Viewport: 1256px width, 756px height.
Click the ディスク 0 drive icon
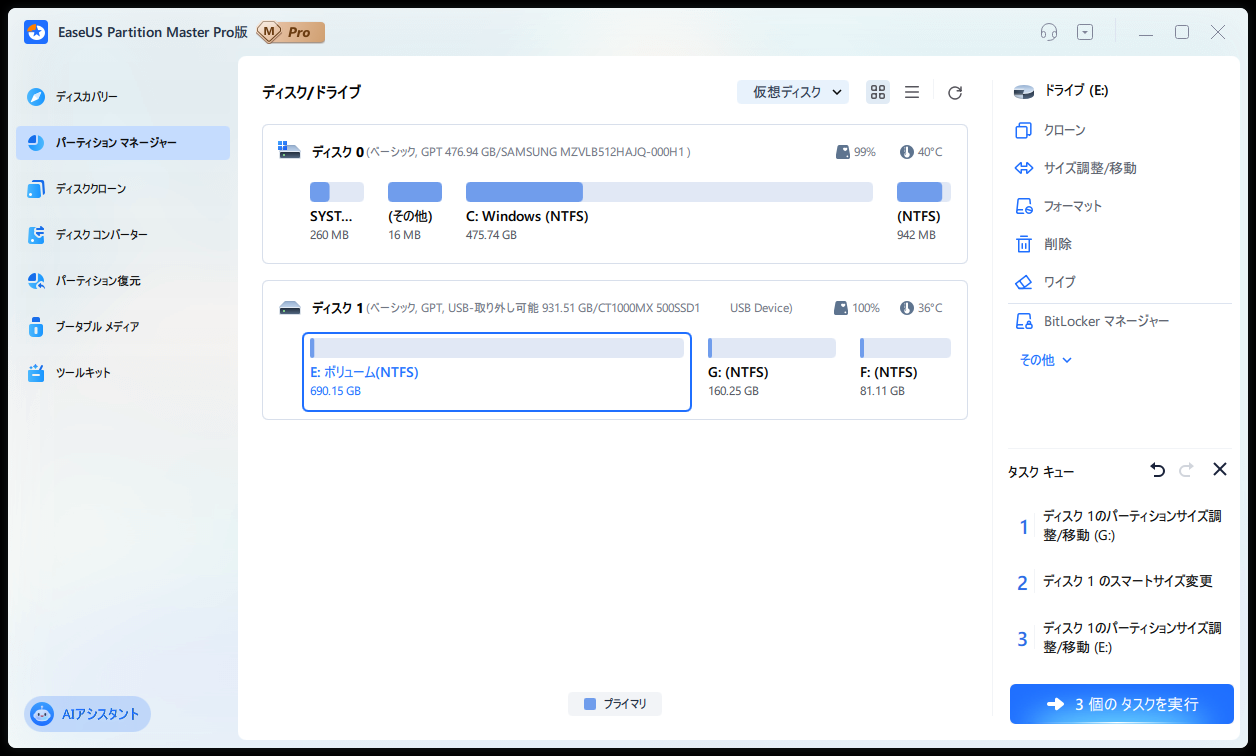289,151
